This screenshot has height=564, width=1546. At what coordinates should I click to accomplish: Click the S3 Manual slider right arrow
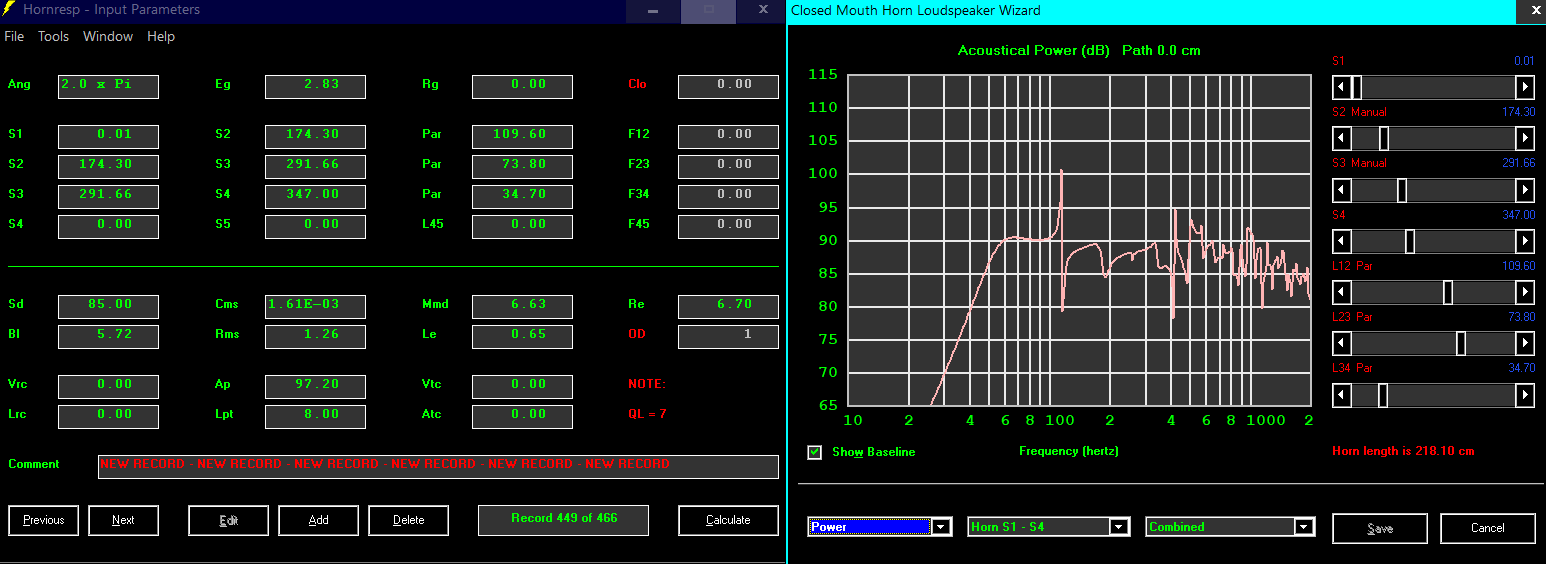pyautogui.click(x=1525, y=190)
